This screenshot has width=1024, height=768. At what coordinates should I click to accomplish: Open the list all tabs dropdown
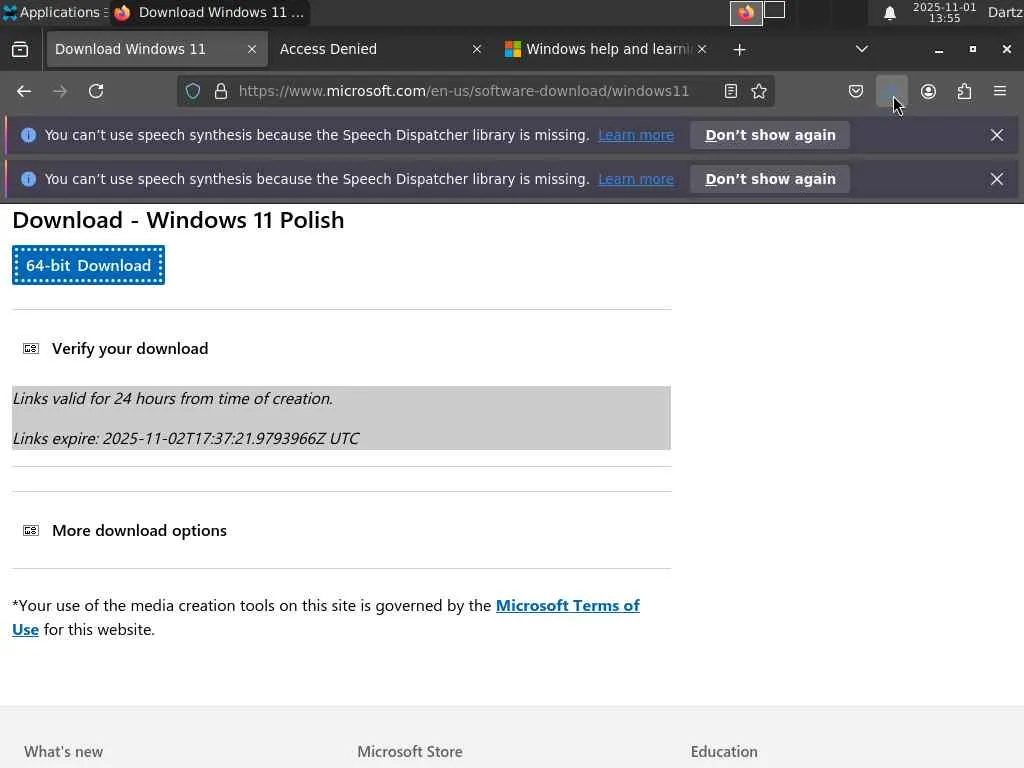point(862,48)
